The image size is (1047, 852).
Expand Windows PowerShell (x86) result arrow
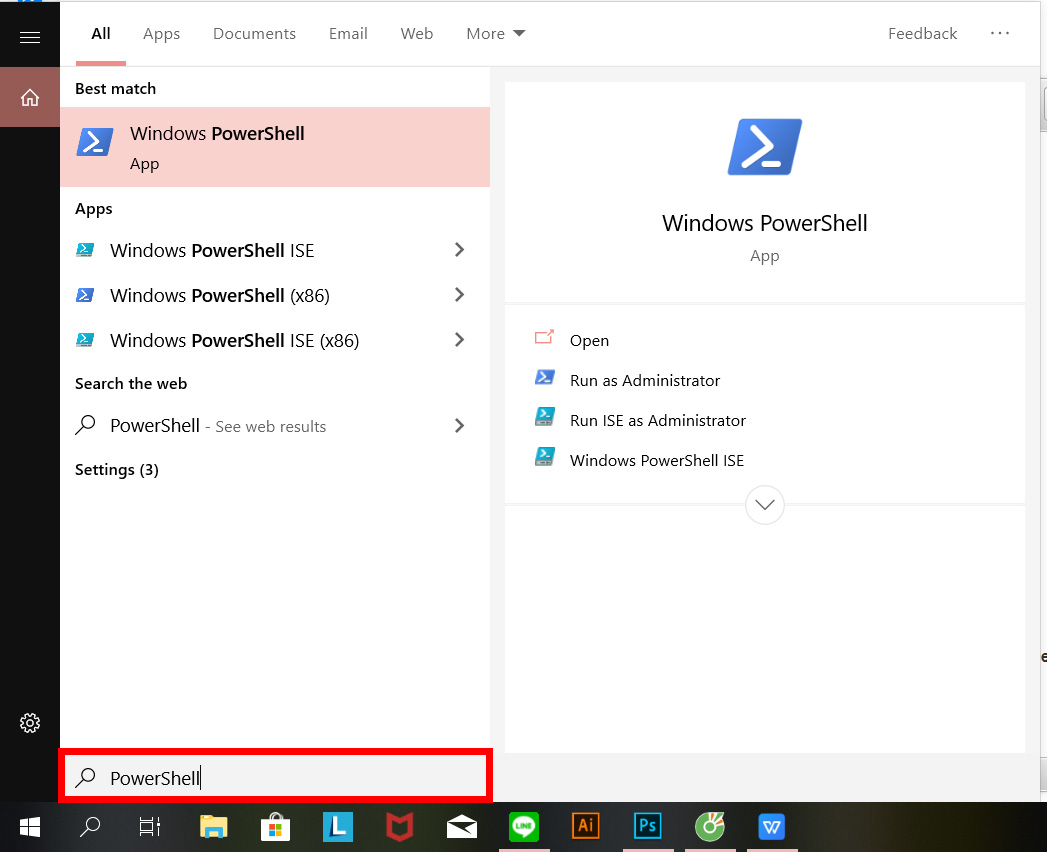(x=459, y=295)
